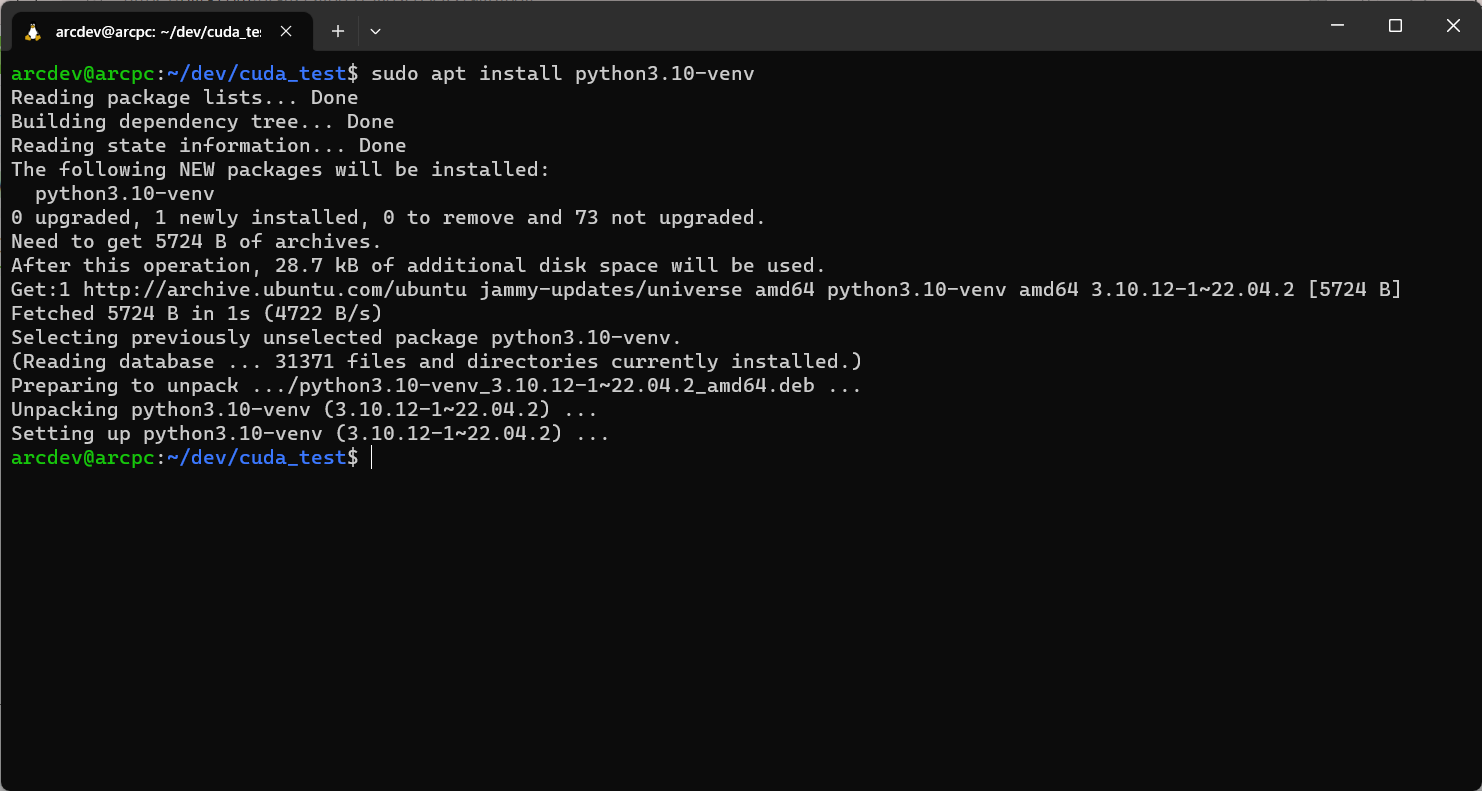Maximize the terminal window
Image resolution: width=1482 pixels, height=791 pixels.
pyautogui.click(x=1395, y=26)
